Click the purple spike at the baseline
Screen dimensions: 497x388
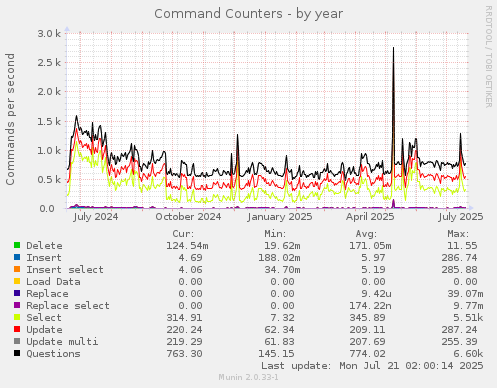tap(393, 204)
